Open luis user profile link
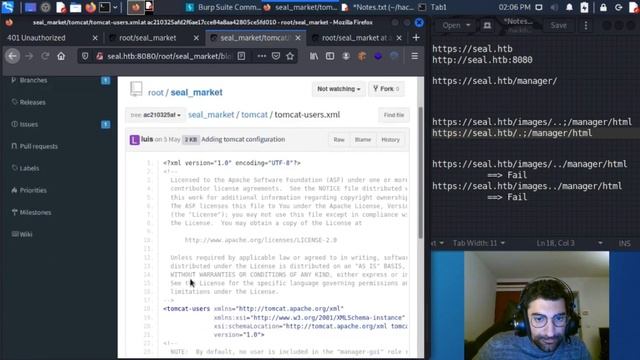Image resolution: width=640 pixels, height=360 pixels. pyautogui.click(x=147, y=139)
